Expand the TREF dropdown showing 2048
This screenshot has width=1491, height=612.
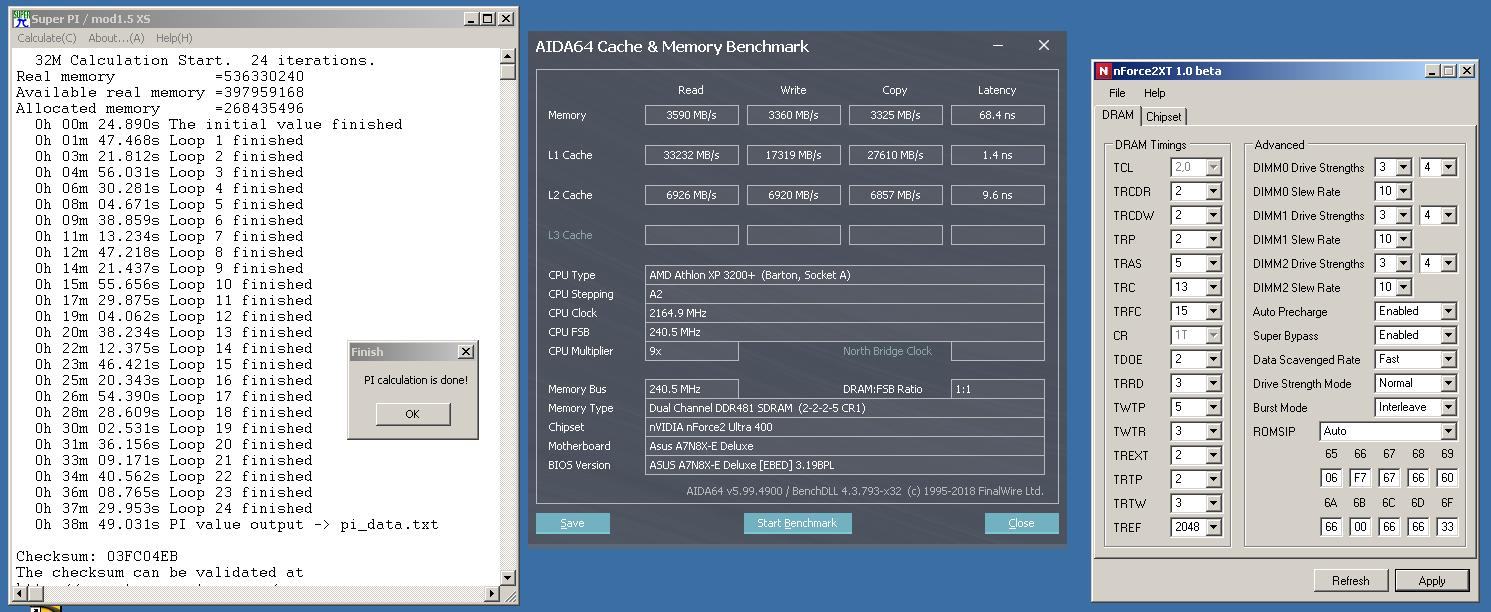(x=1213, y=528)
